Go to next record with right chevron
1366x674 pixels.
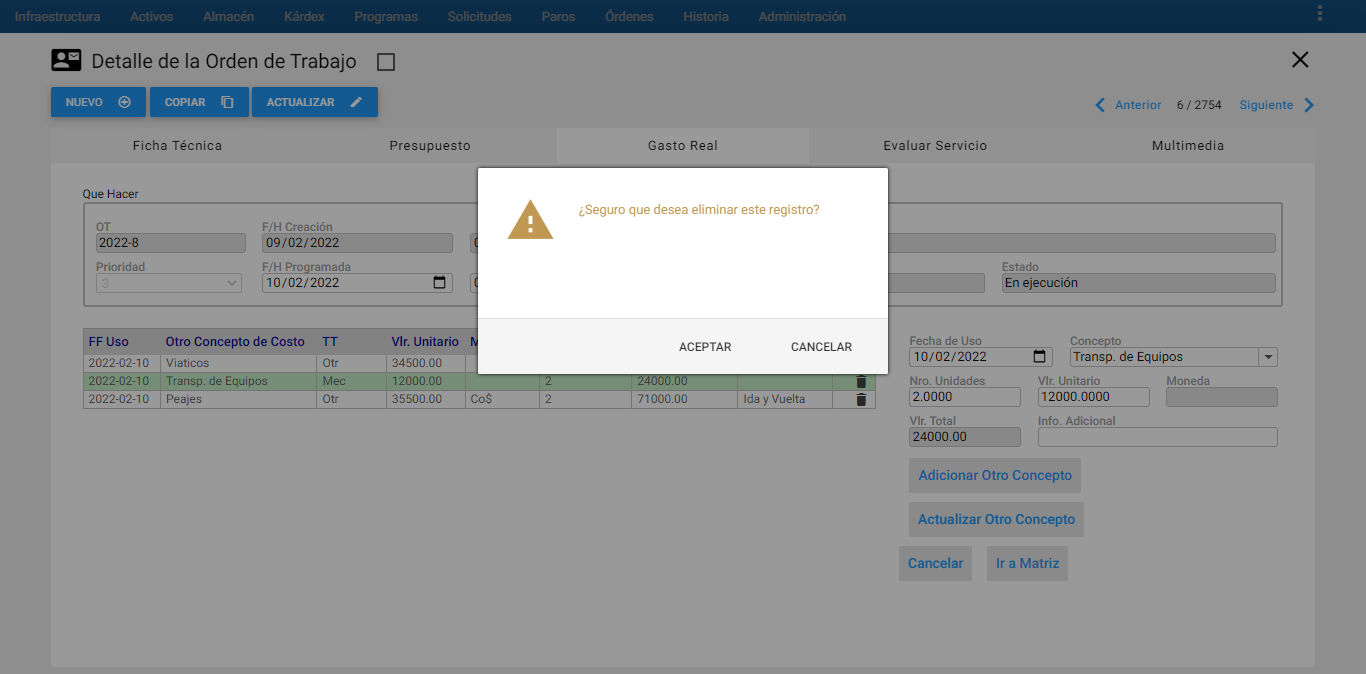(1309, 105)
